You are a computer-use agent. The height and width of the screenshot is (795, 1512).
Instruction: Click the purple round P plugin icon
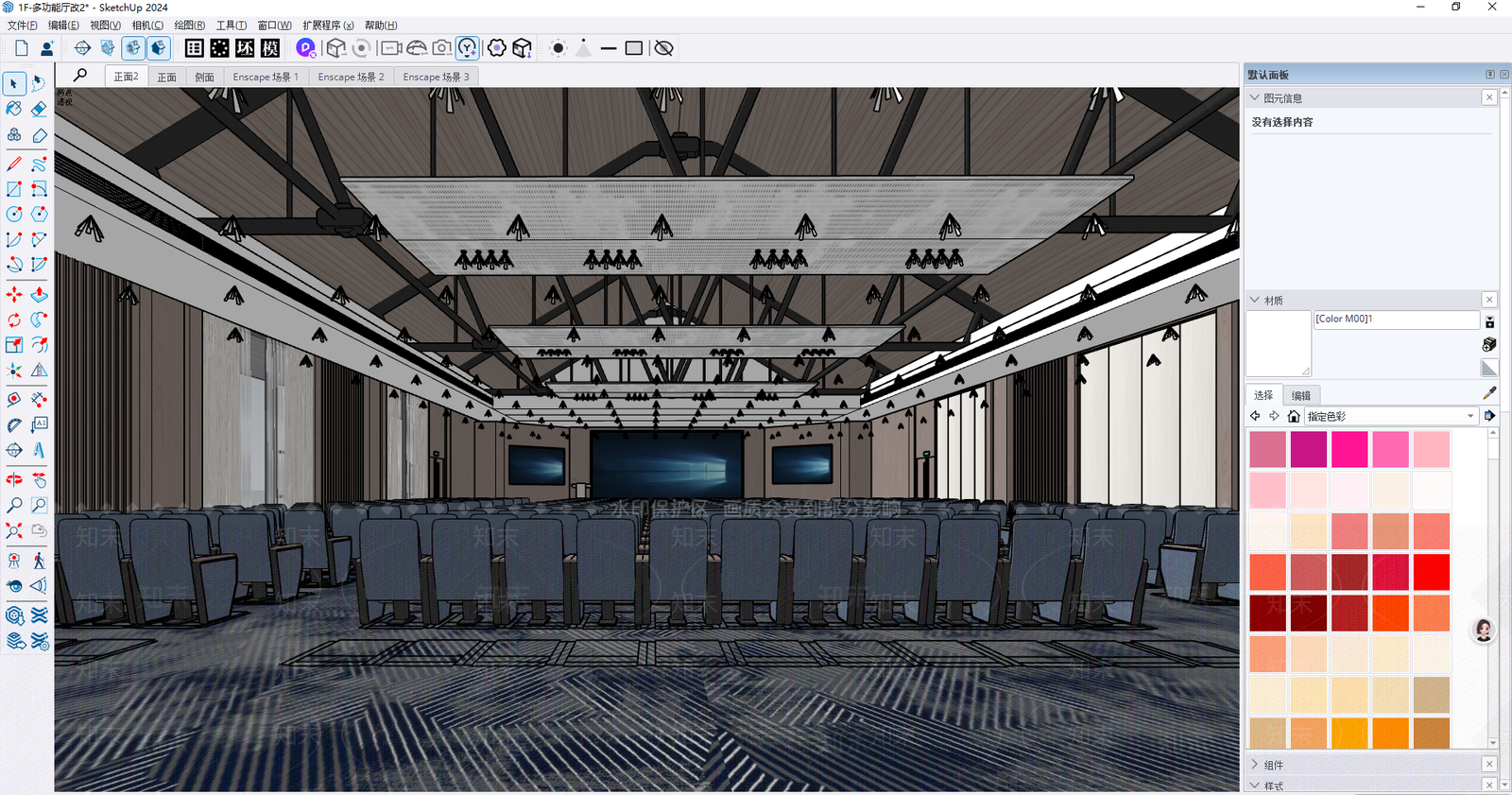(x=305, y=48)
